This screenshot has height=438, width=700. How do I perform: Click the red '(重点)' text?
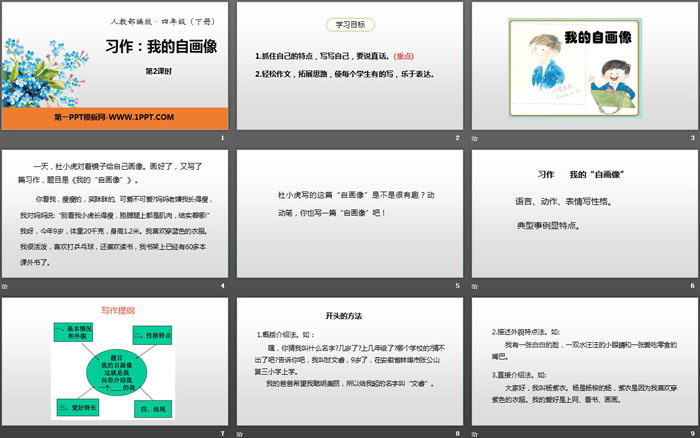pos(401,56)
